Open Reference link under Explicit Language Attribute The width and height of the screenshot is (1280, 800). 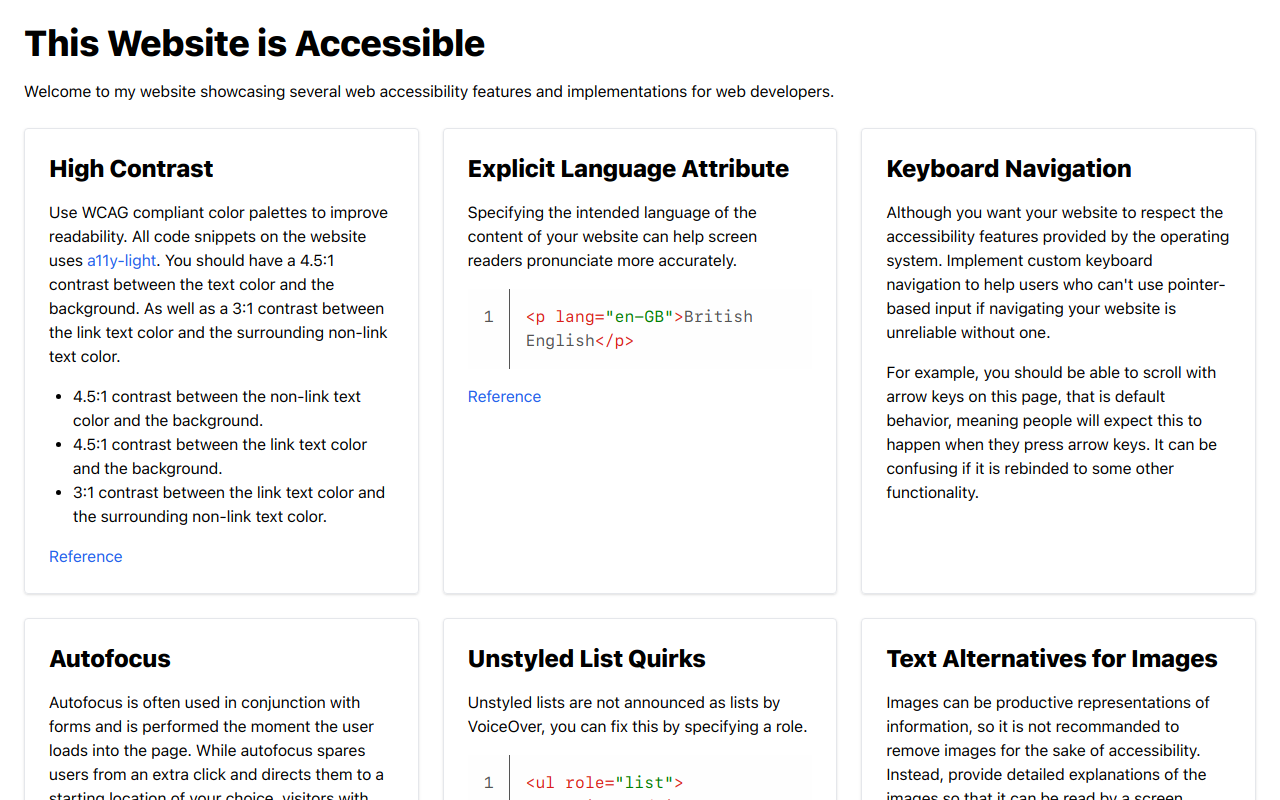[504, 396]
